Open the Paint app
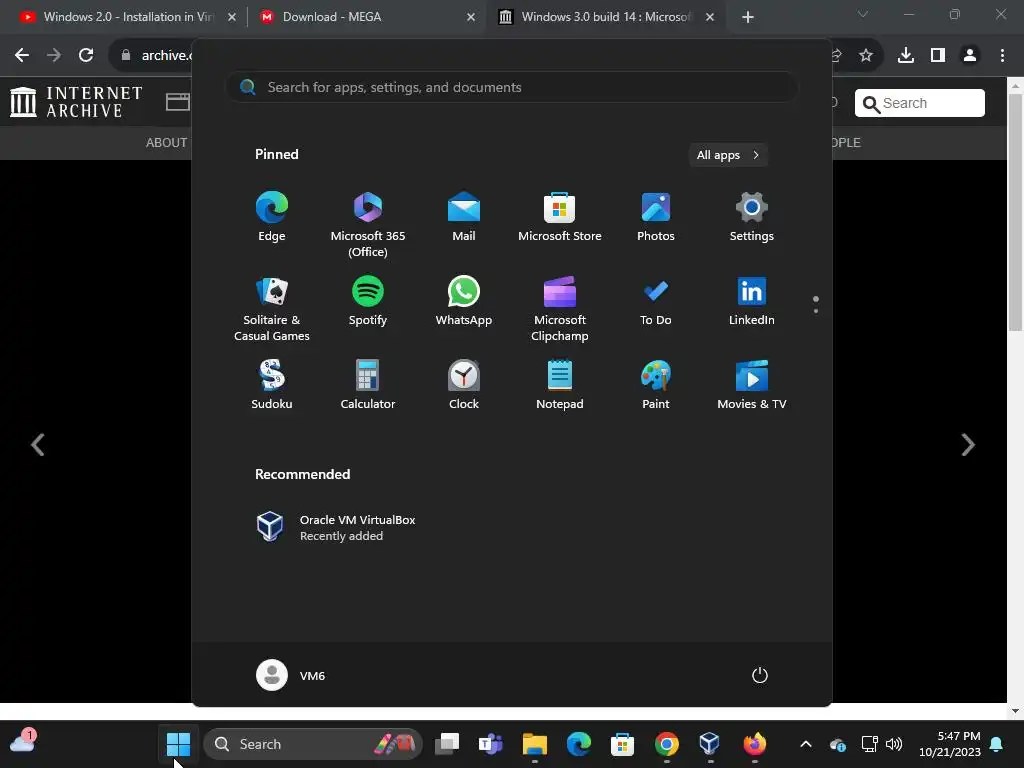The image size is (1024, 768). pyautogui.click(x=656, y=385)
